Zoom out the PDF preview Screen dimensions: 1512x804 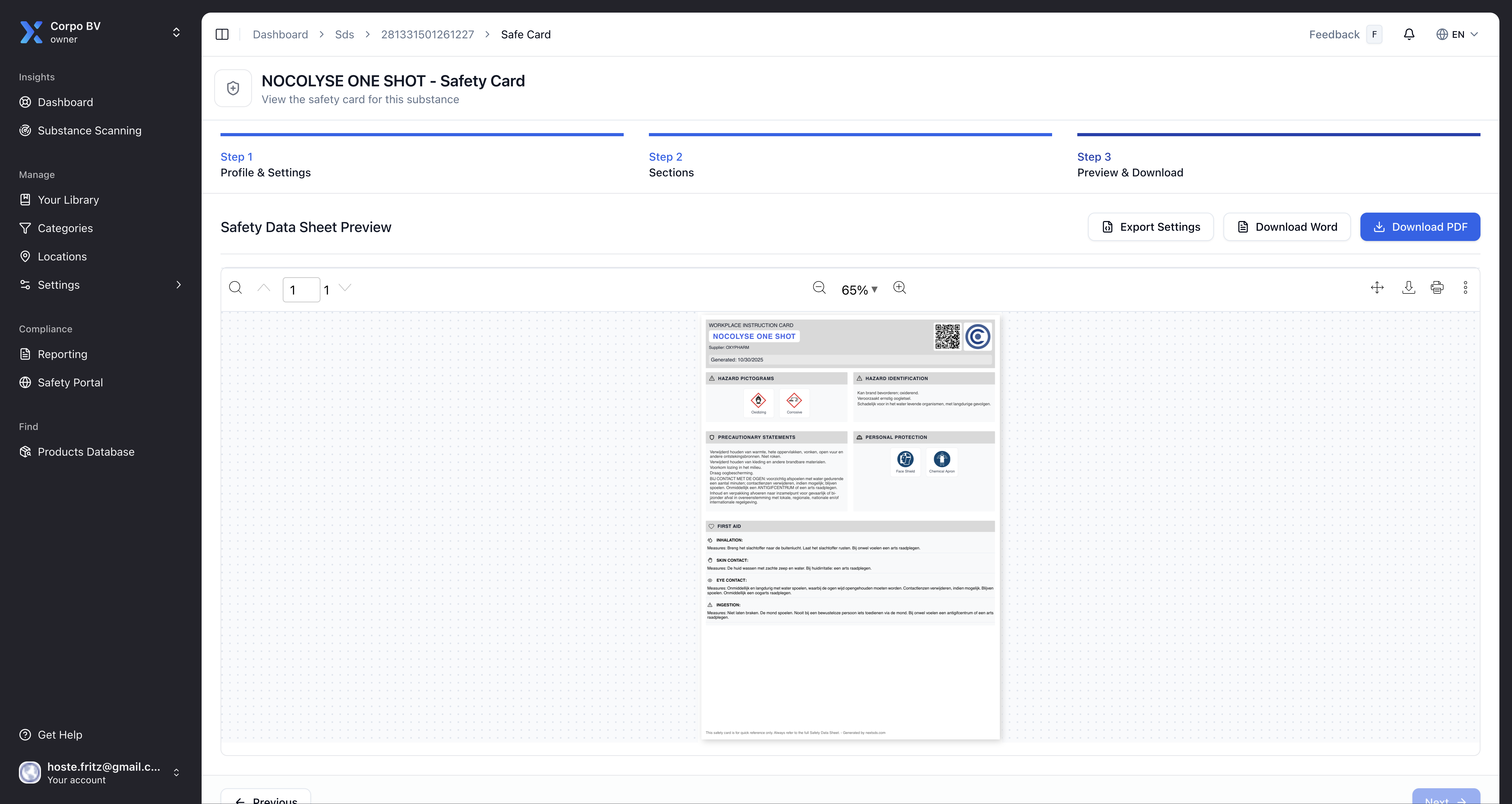pyautogui.click(x=819, y=288)
